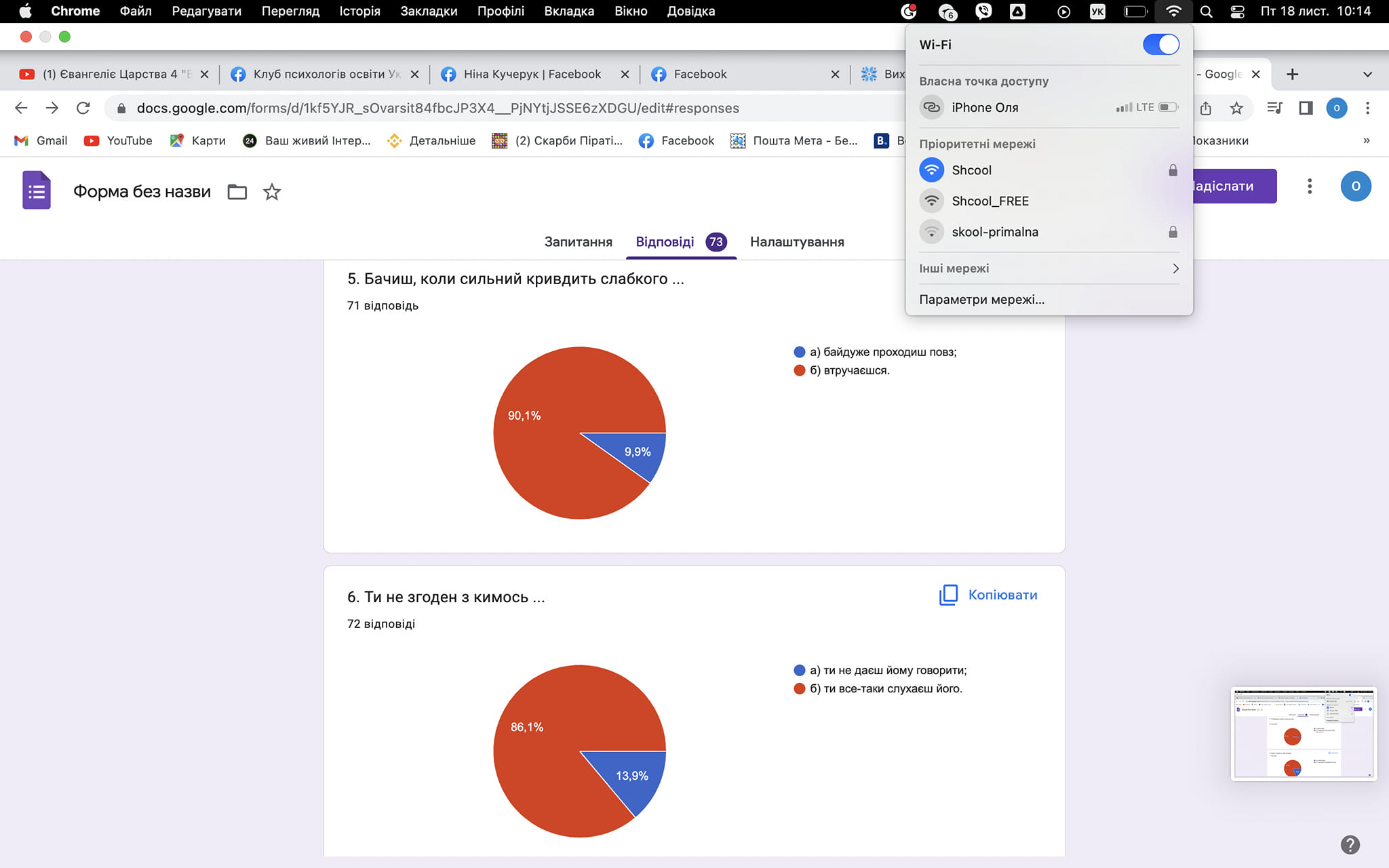The height and width of the screenshot is (868, 1389).
Task: Click the Google Forms purple home icon
Action: pyautogui.click(x=37, y=191)
